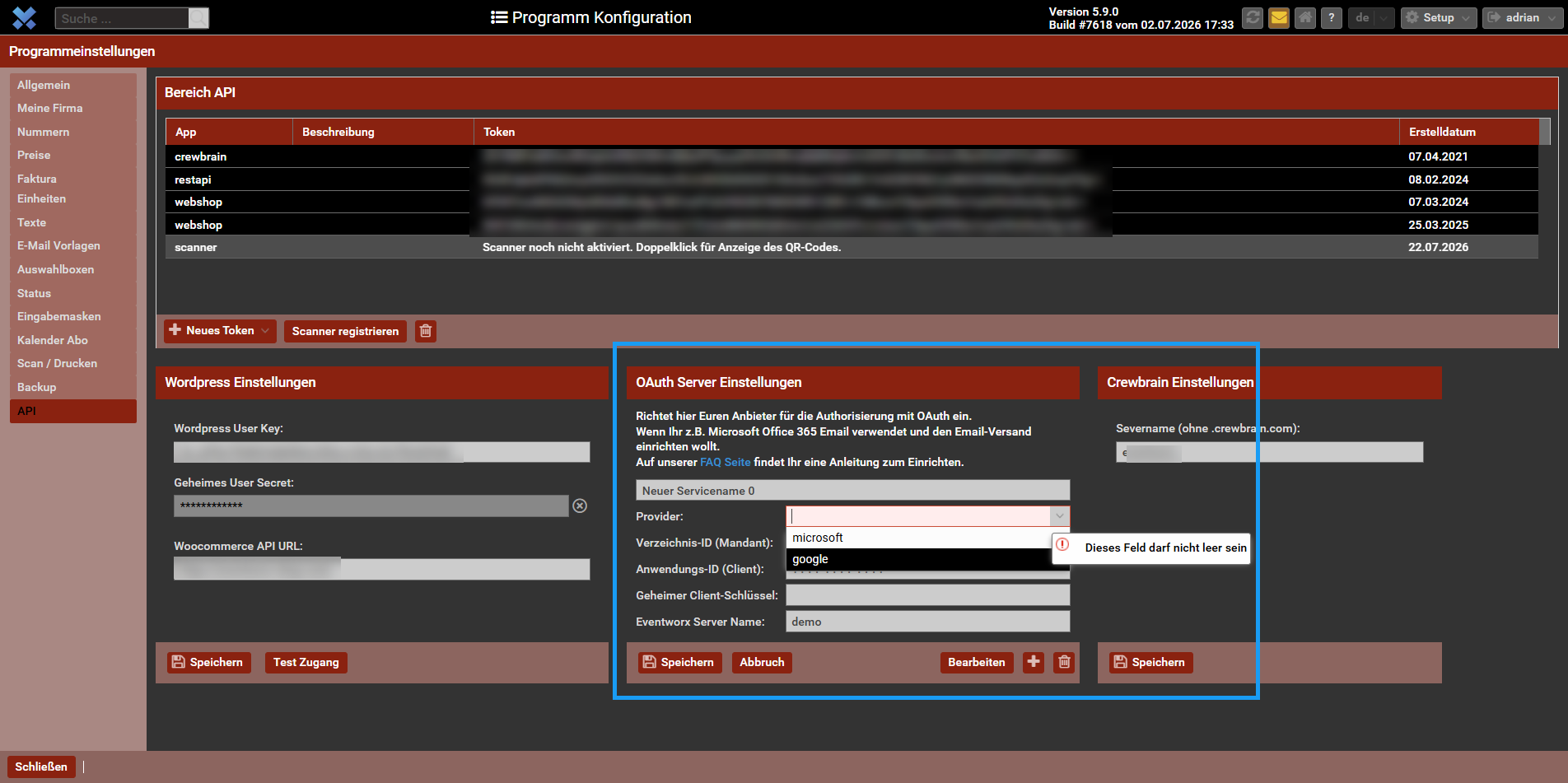Open the Backup section
The height and width of the screenshot is (783, 1568).
click(73, 387)
